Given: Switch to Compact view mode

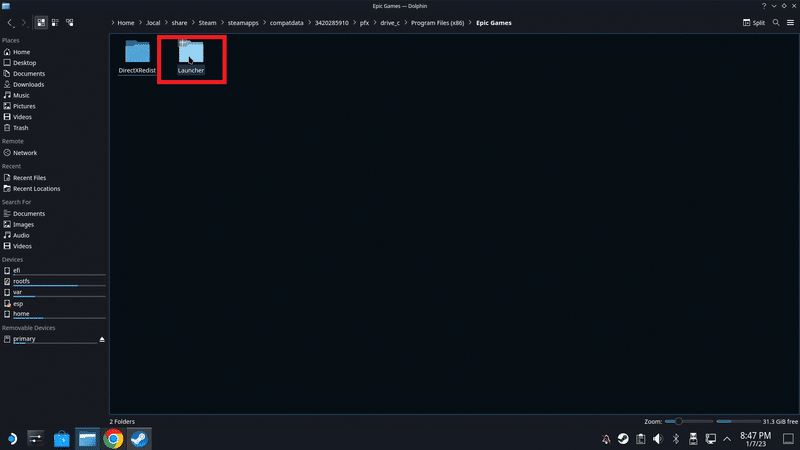Looking at the screenshot, I should (x=55, y=22).
